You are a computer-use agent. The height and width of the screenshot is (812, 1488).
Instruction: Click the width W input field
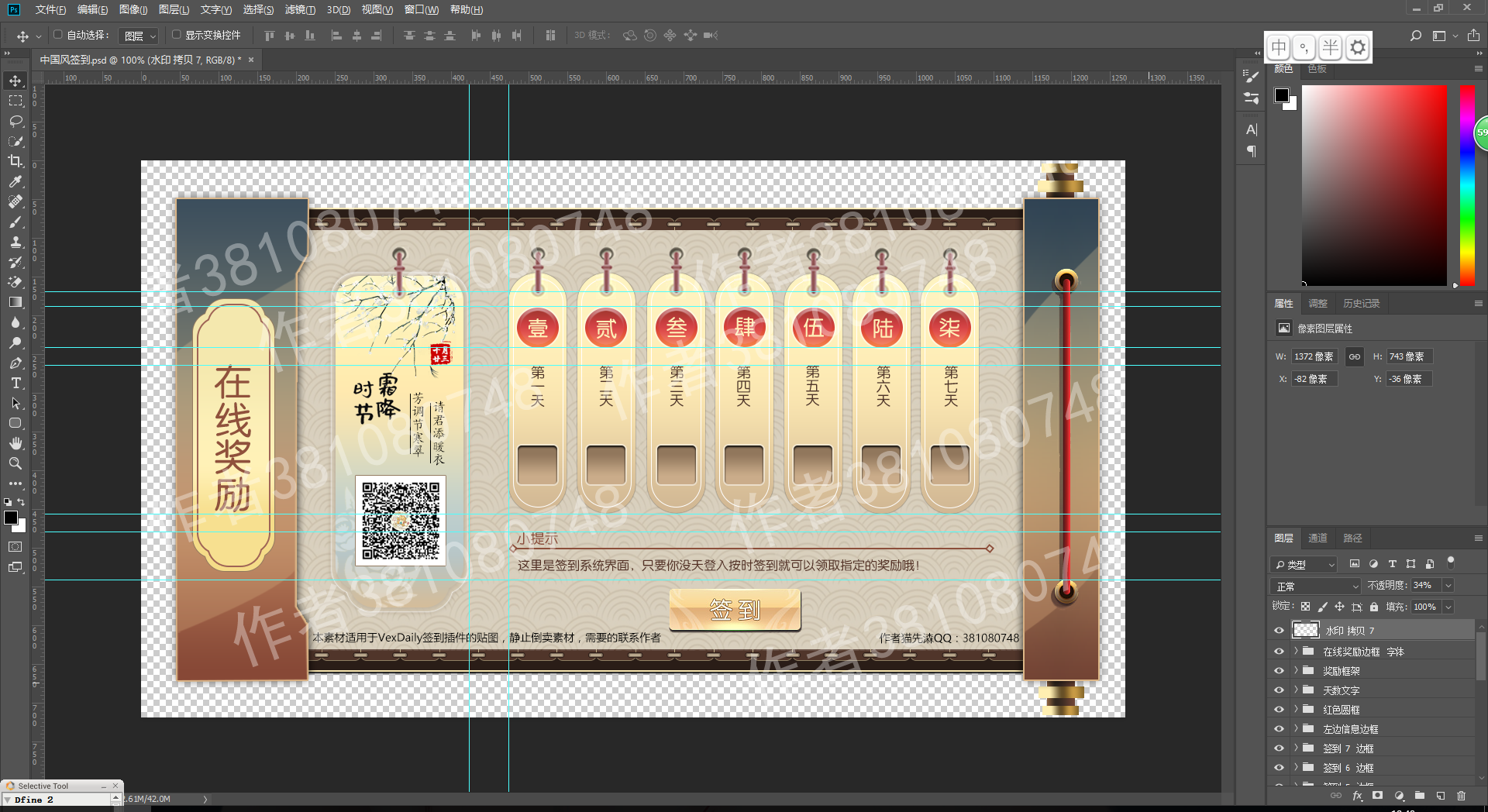1316,356
